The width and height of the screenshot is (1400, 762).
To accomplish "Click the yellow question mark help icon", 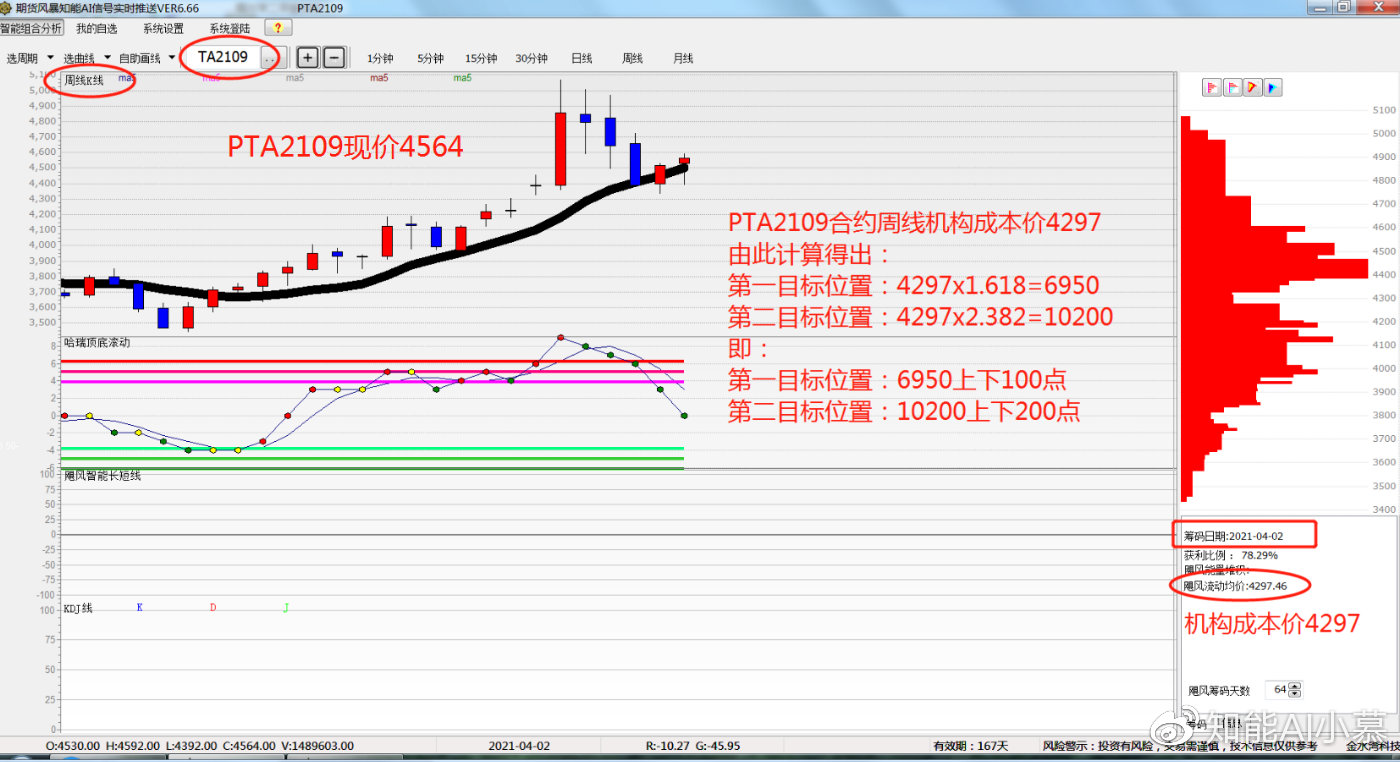I will click(x=278, y=28).
